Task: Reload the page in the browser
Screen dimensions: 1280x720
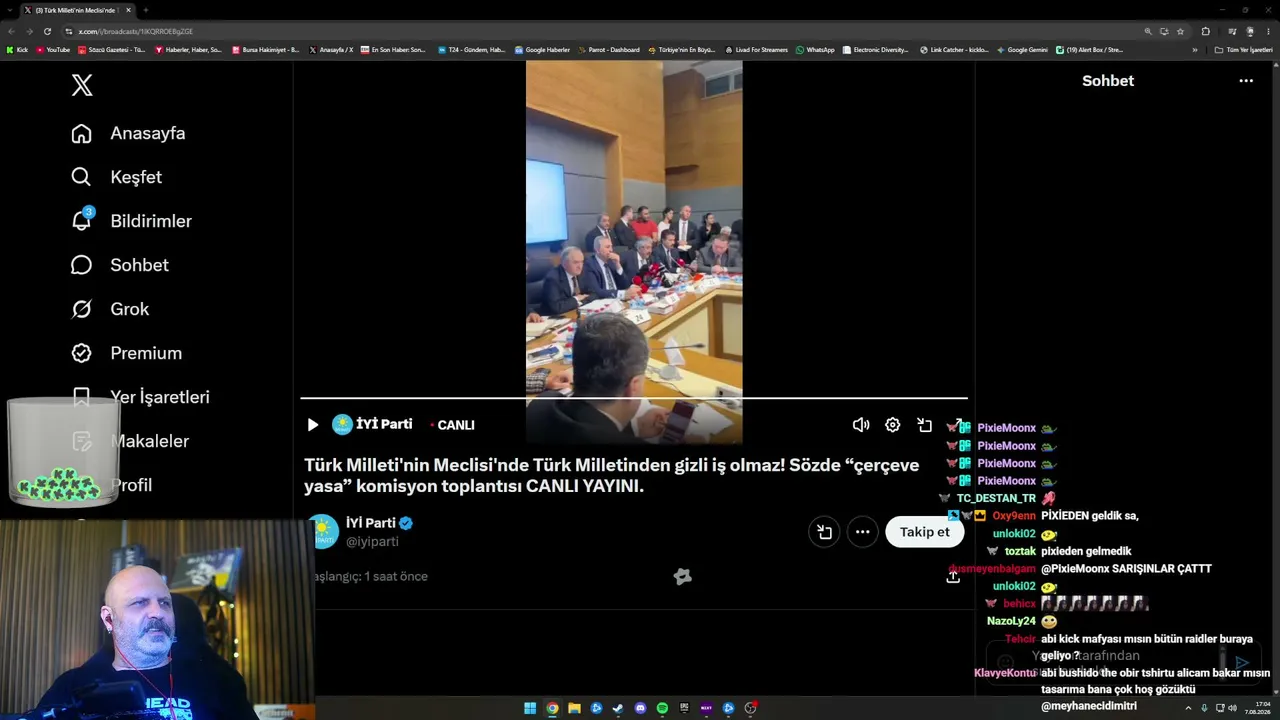Action: 47,31
